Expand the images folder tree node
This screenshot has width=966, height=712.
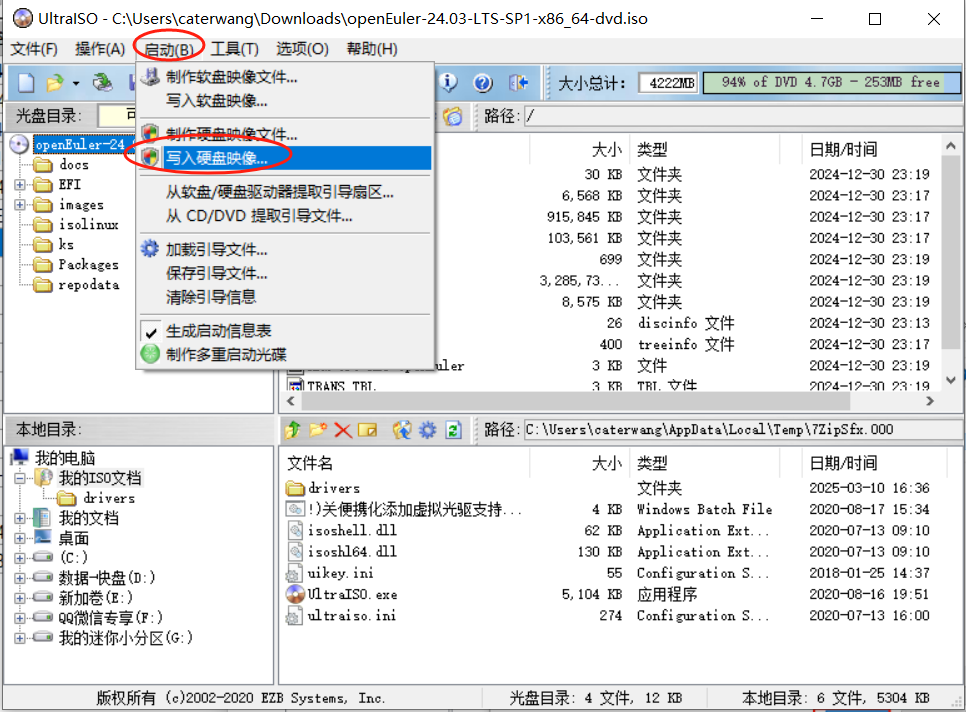[x=20, y=204]
